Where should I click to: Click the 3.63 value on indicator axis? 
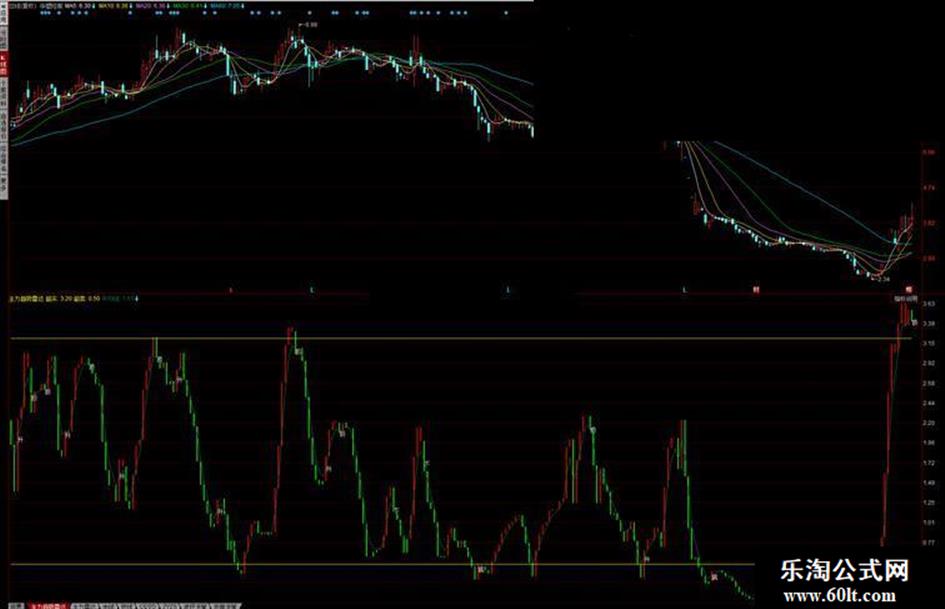(x=929, y=304)
